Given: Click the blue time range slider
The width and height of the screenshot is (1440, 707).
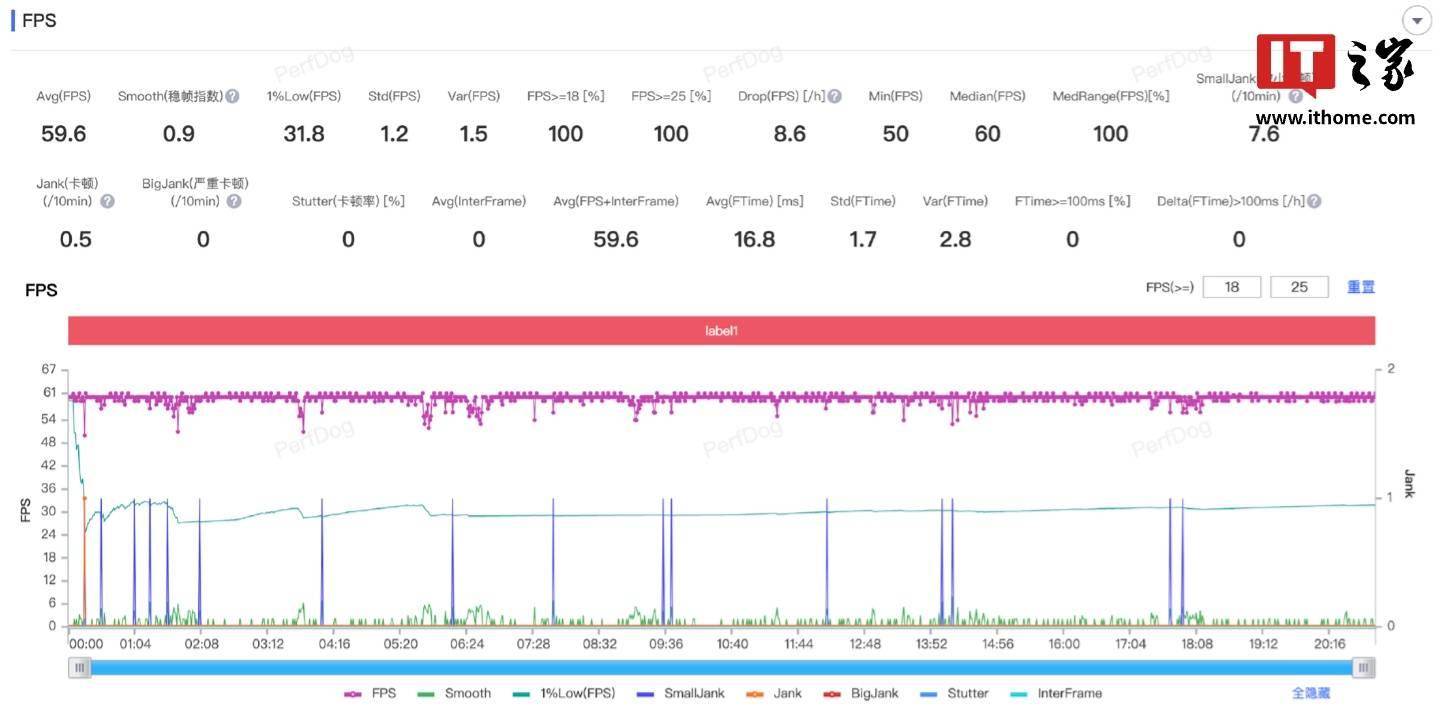Looking at the screenshot, I should pos(721,667).
